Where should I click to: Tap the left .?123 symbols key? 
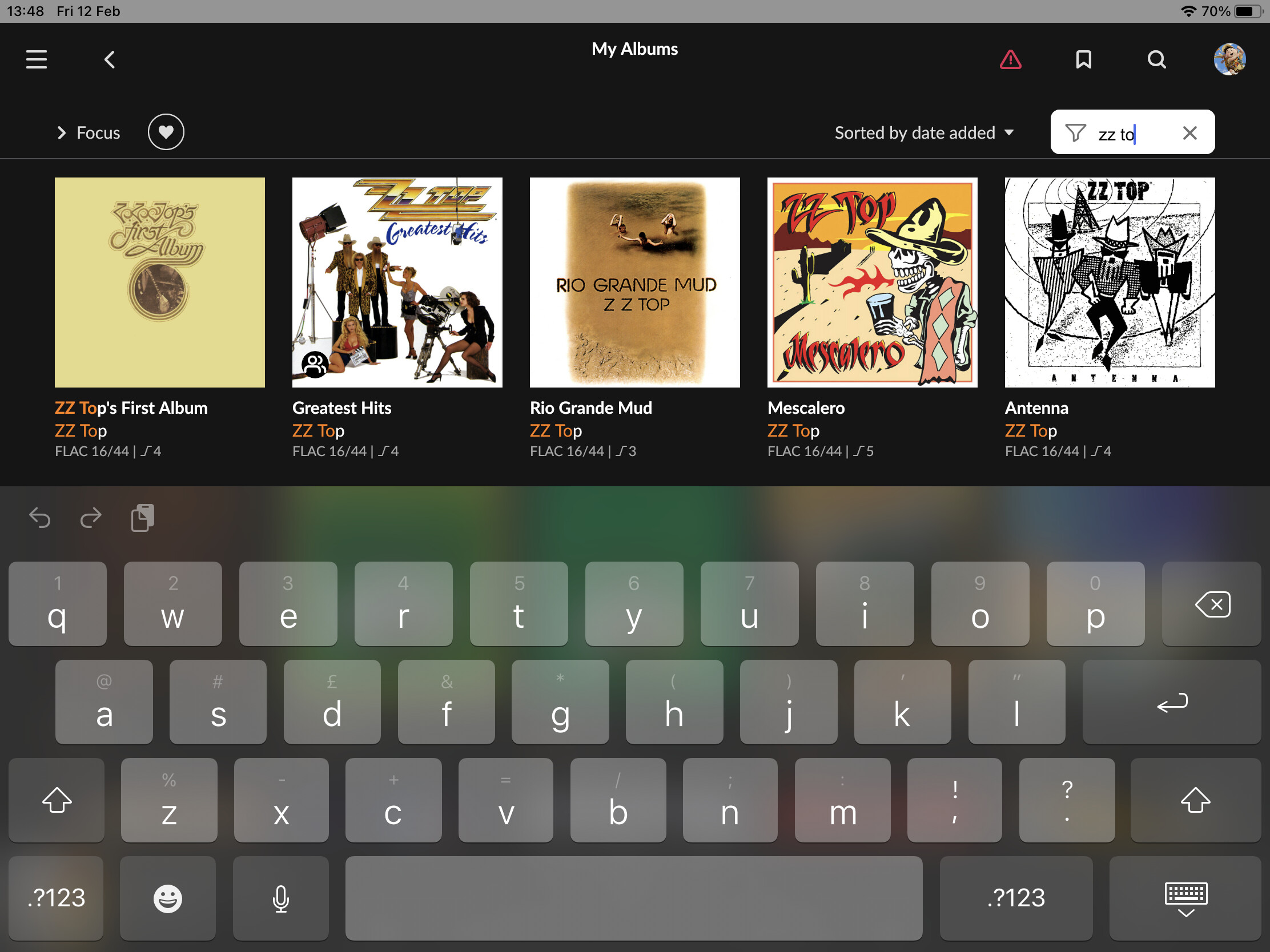(x=57, y=898)
